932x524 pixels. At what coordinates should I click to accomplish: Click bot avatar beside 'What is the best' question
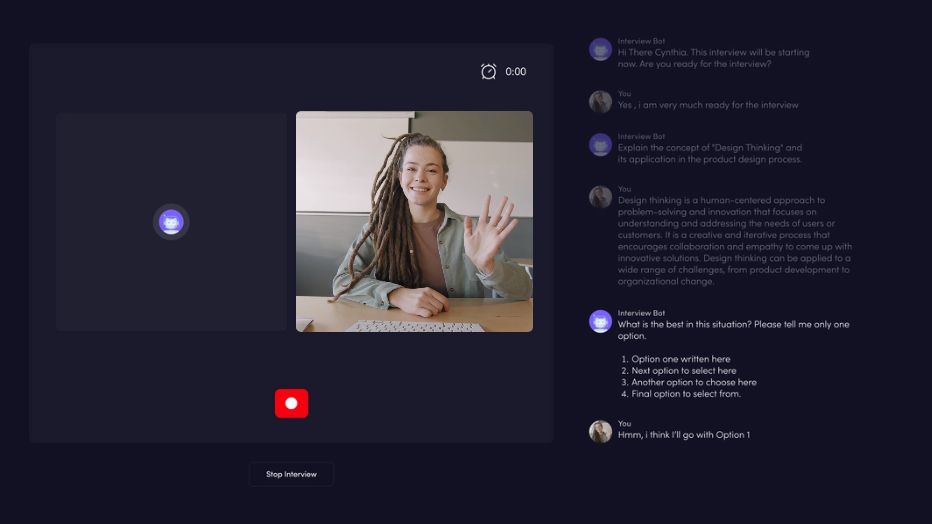[x=600, y=321]
